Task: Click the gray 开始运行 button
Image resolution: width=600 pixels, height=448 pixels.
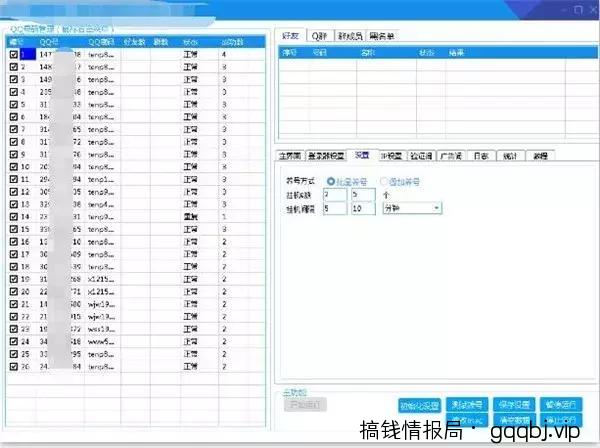Action: pos(305,404)
